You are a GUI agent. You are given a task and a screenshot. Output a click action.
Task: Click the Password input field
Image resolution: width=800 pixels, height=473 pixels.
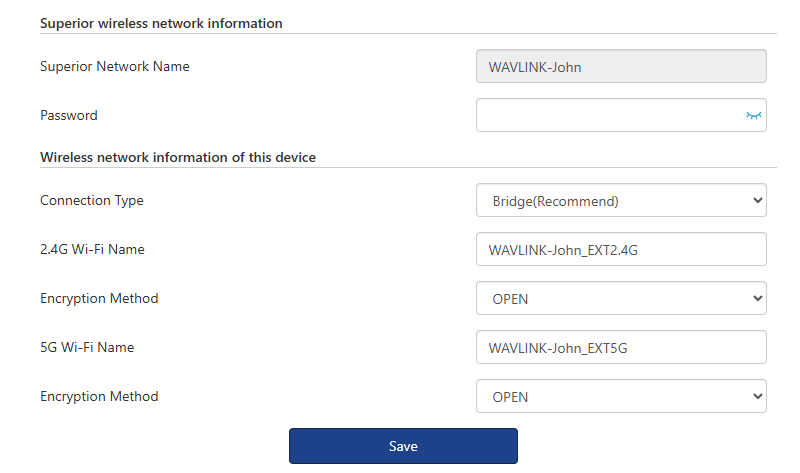tap(608, 116)
